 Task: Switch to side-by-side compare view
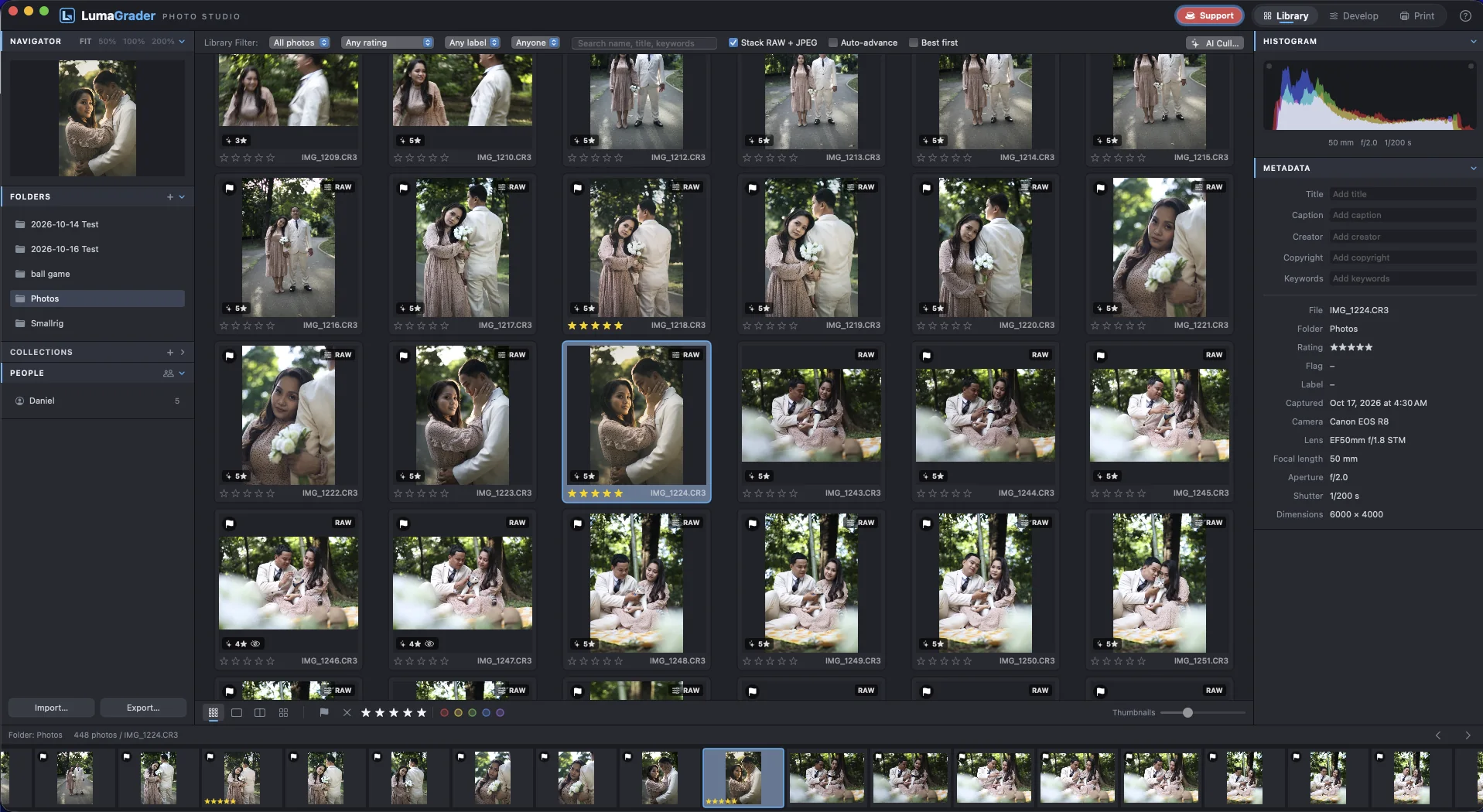coord(260,713)
